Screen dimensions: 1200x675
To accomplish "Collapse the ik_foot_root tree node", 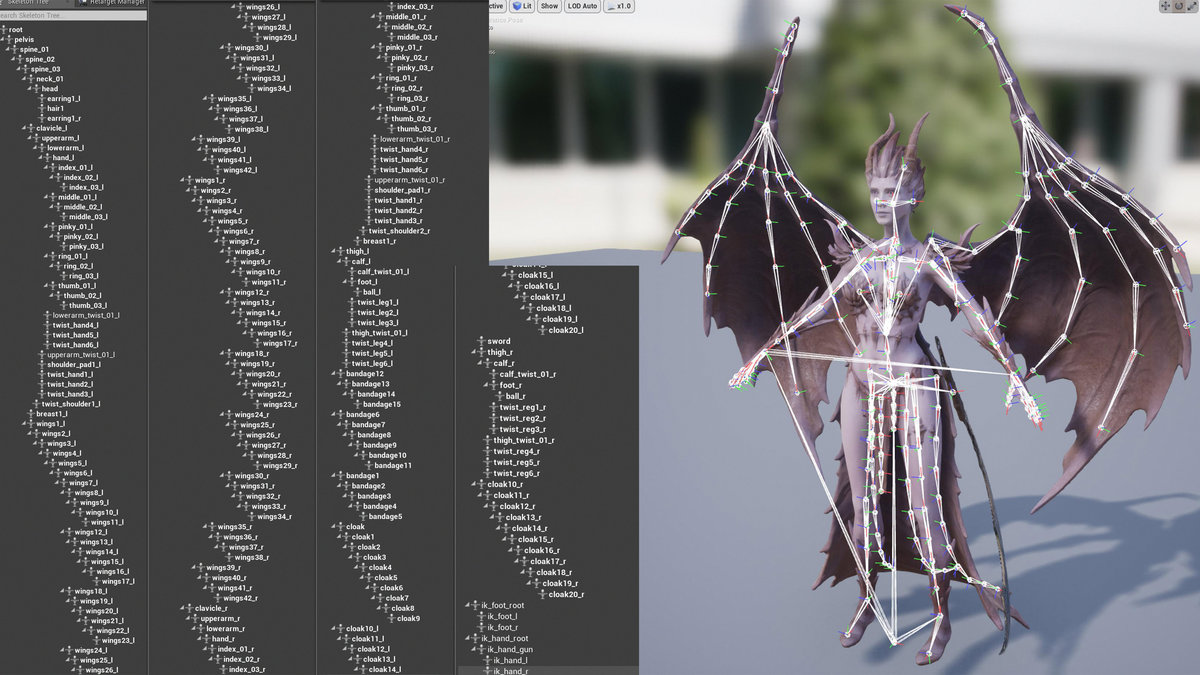I will pos(468,606).
